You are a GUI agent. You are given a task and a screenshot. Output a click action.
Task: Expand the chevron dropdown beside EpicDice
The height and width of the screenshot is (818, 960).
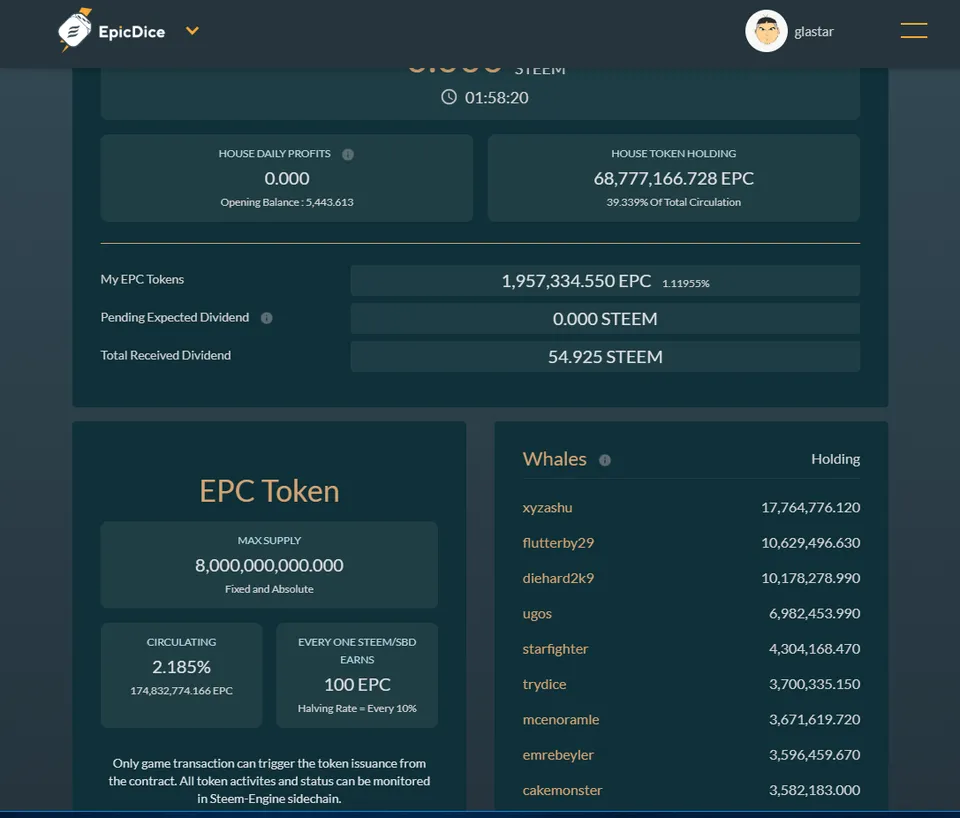point(192,31)
